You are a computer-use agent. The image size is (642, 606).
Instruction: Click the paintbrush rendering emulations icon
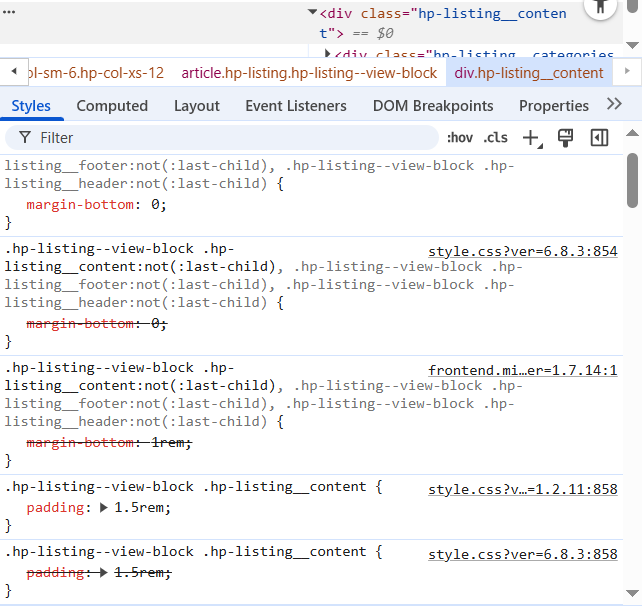coord(565,138)
